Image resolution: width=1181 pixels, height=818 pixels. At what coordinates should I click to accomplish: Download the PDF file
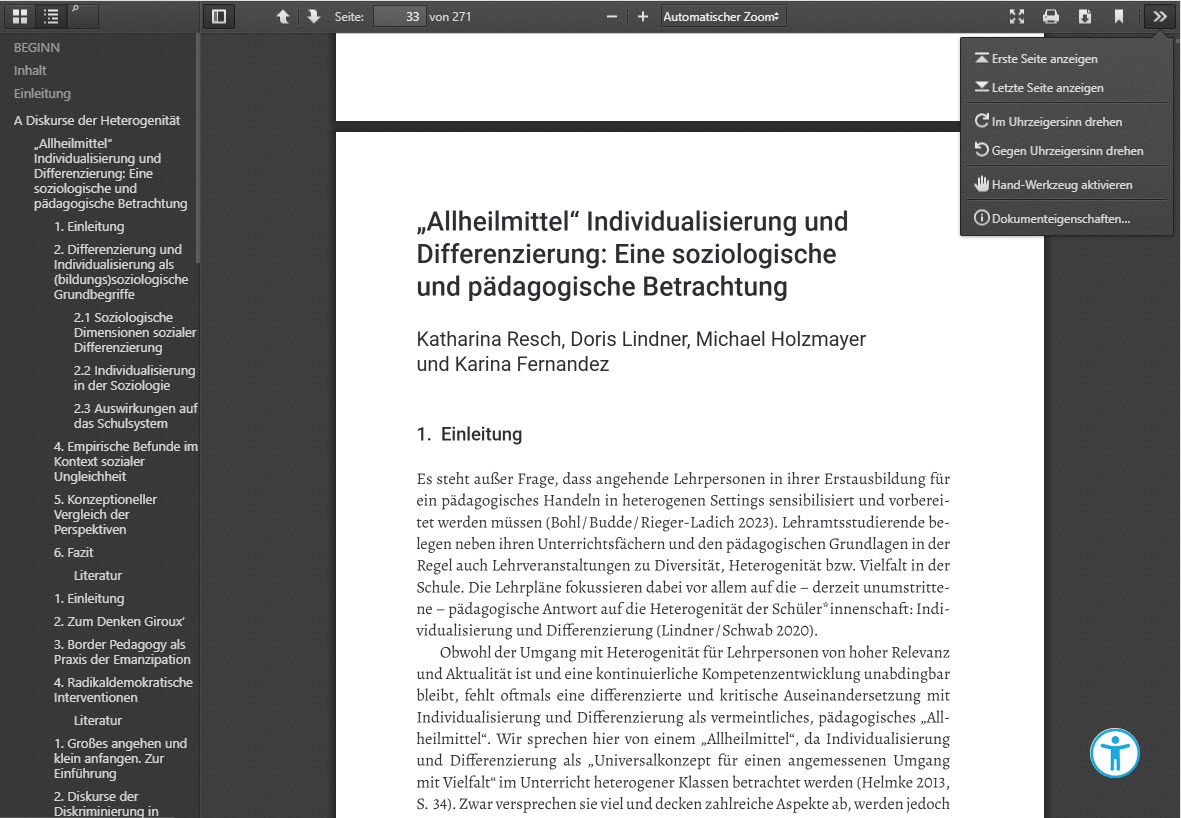pos(1082,16)
